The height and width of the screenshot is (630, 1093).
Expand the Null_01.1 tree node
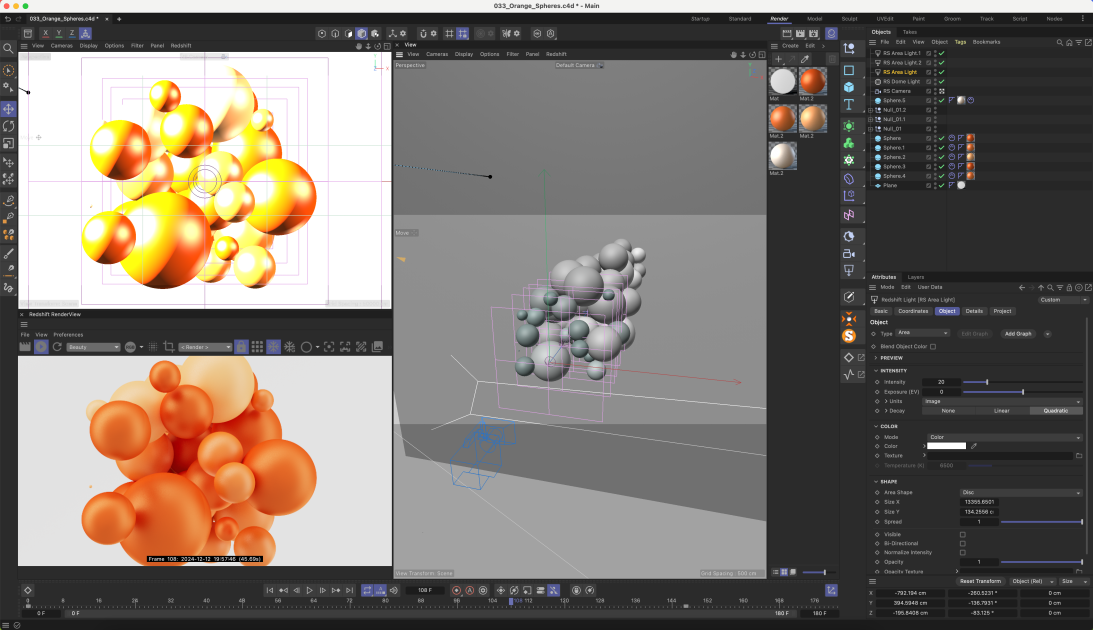(871, 119)
